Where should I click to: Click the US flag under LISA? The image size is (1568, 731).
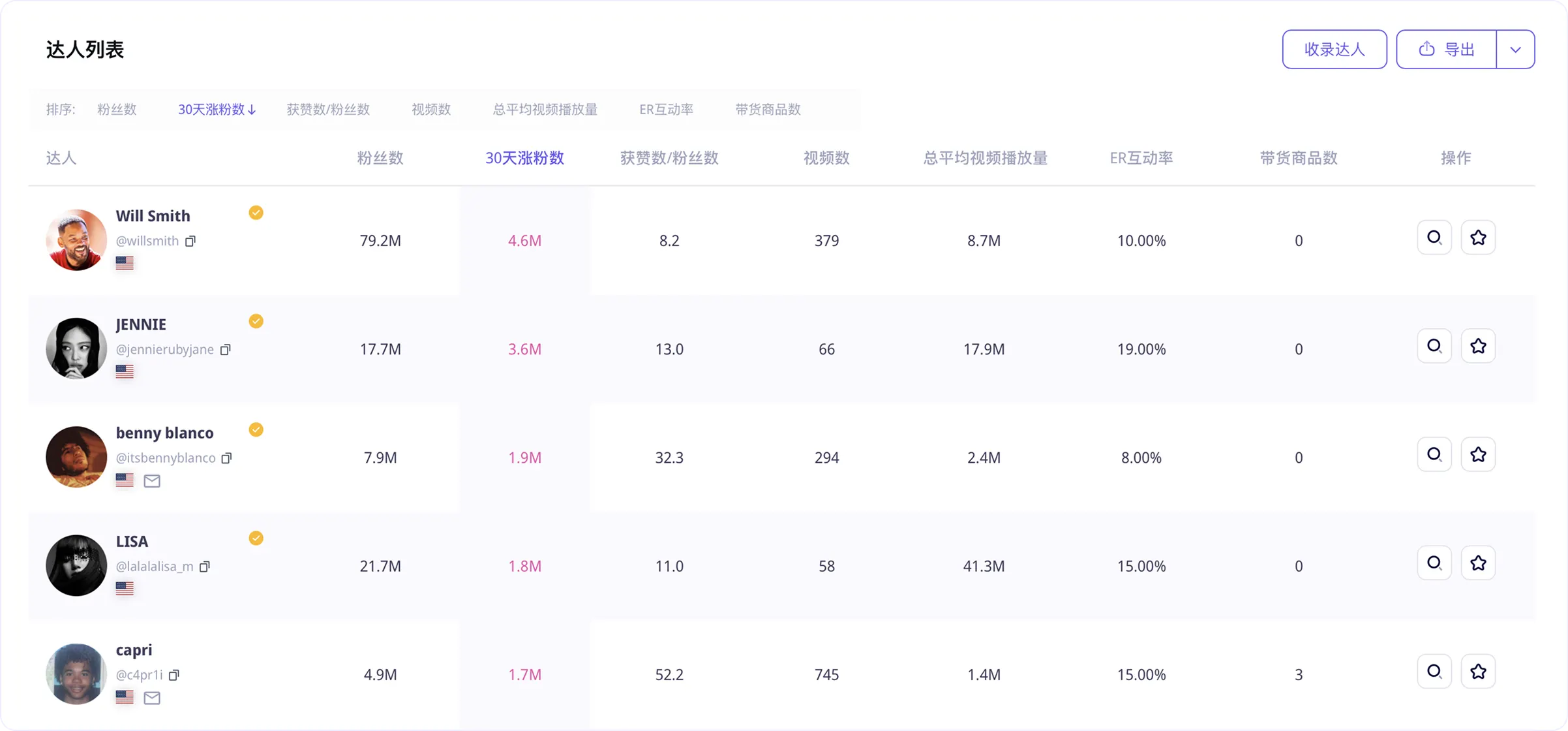[125, 587]
